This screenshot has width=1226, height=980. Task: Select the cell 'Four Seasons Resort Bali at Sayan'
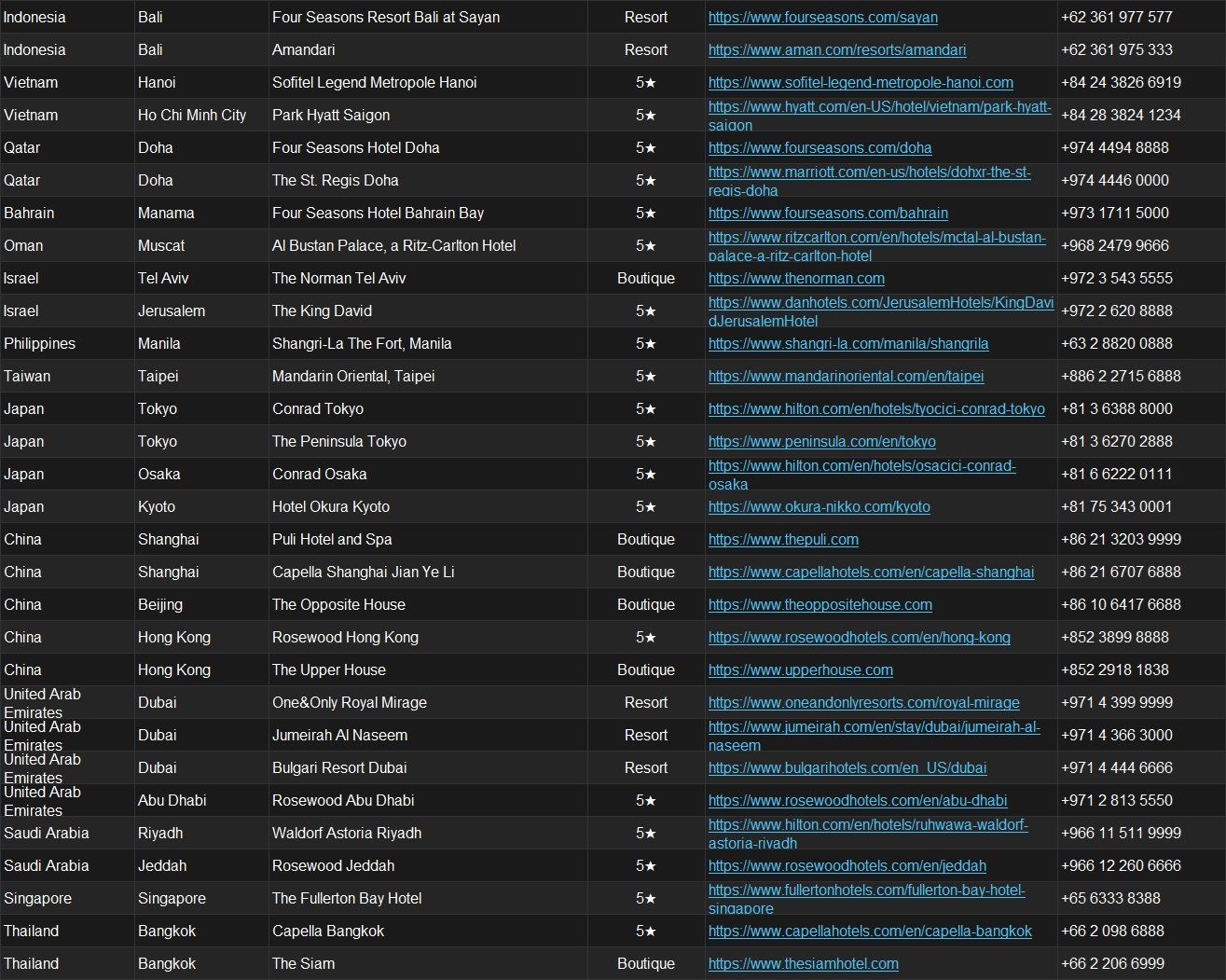(428, 18)
